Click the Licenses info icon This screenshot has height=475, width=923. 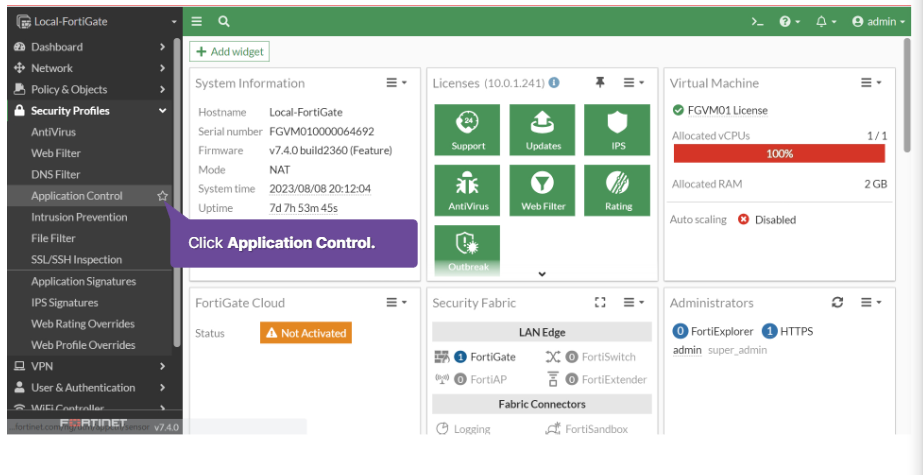(554, 83)
